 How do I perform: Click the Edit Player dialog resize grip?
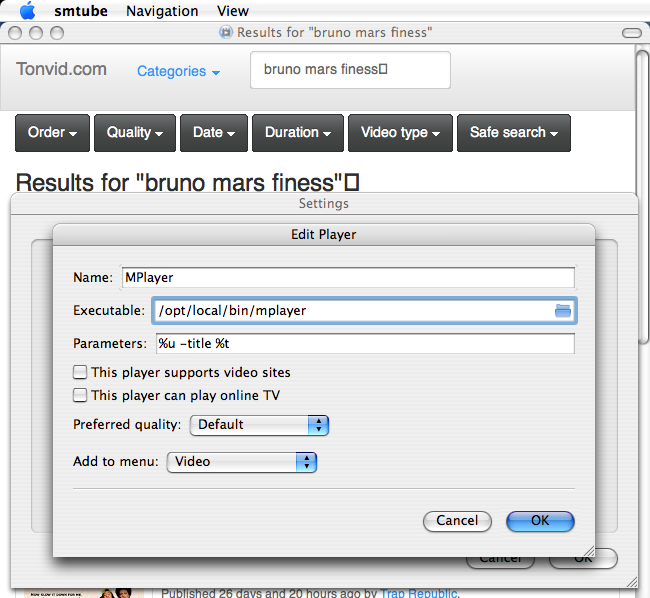click(x=589, y=551)
